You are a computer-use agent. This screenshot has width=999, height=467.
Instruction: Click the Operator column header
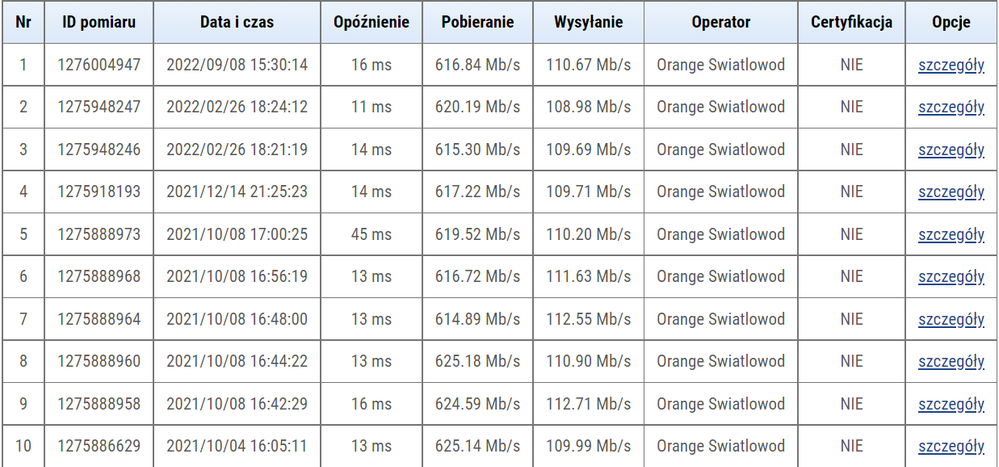tap(720, 22)
